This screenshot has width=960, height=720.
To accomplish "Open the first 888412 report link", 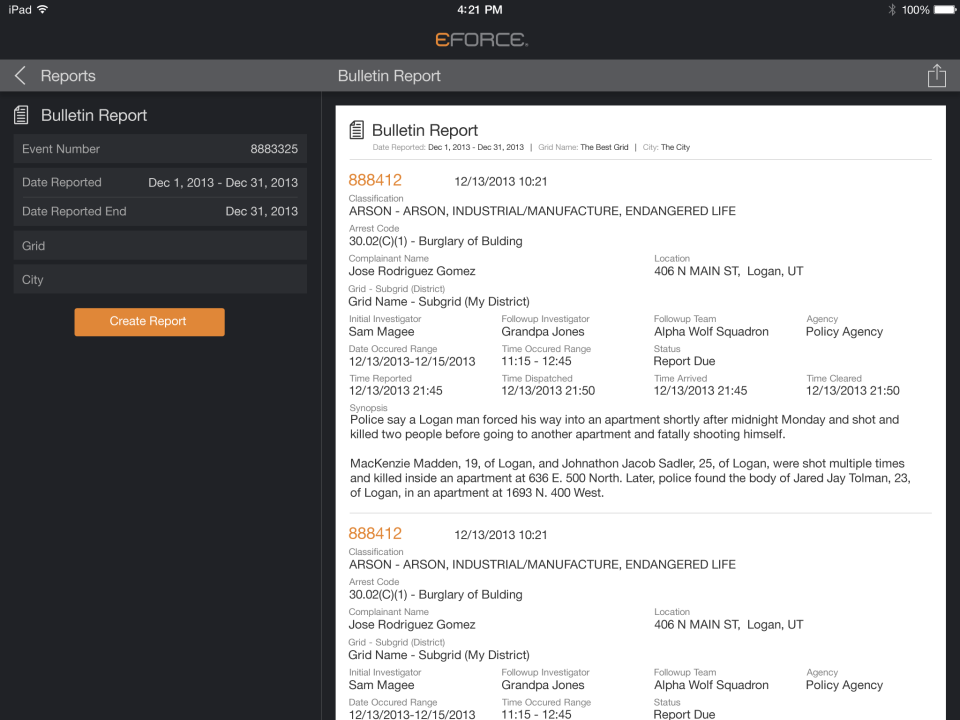I will point(375,180).
